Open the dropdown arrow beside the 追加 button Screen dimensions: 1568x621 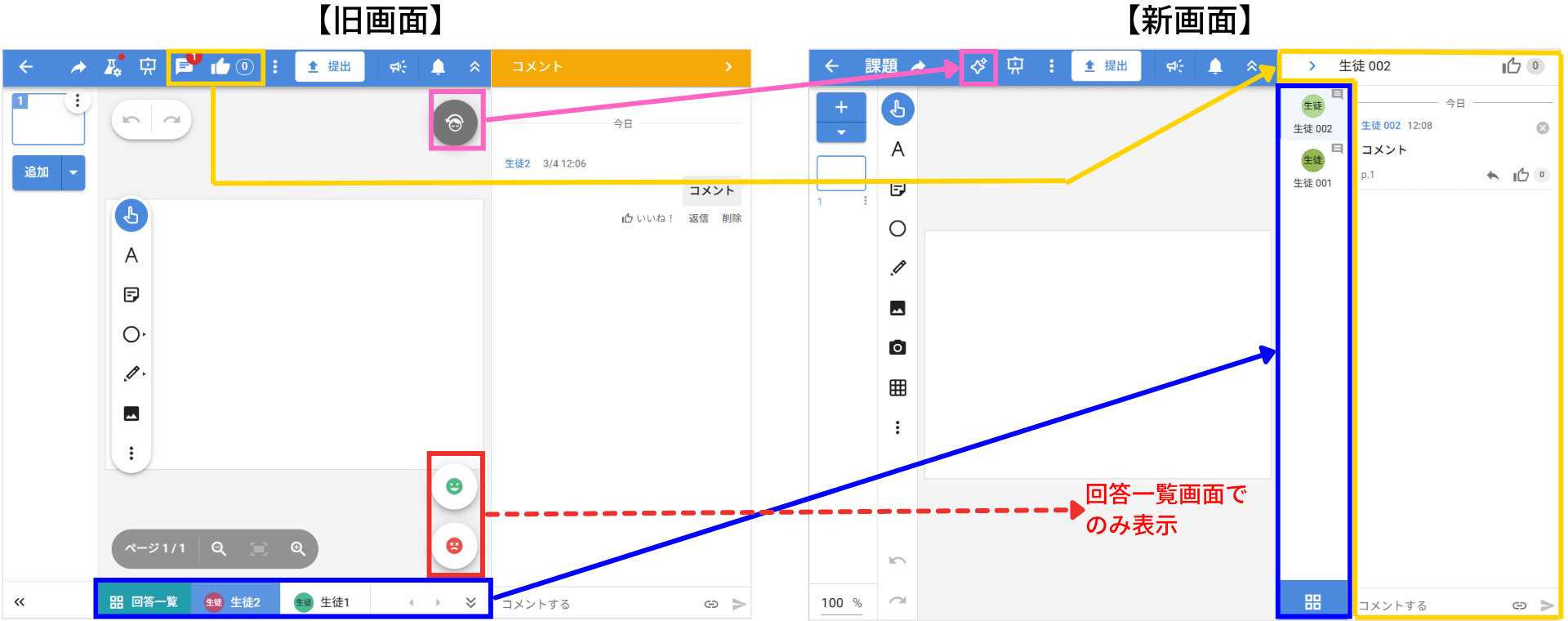[73, 172]
